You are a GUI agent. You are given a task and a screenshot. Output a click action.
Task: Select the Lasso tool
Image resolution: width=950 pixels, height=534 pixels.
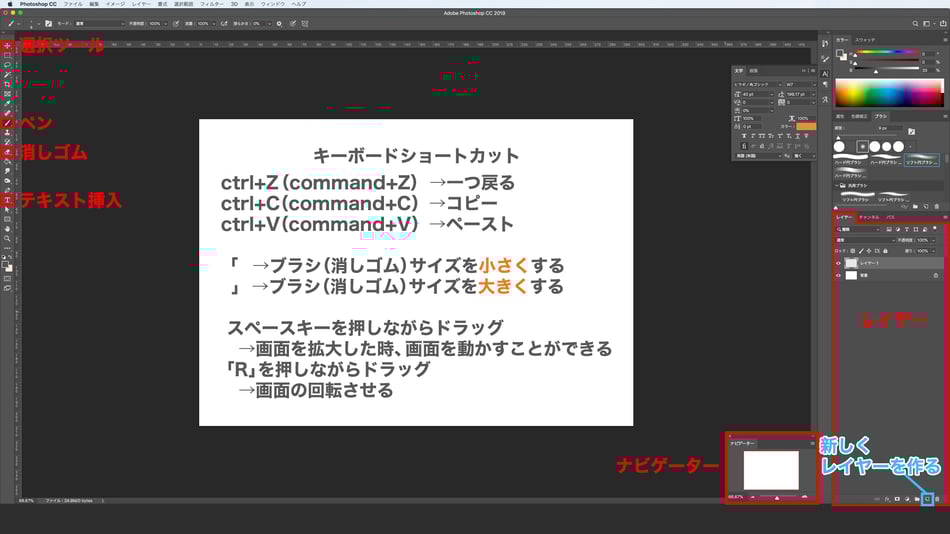[7, 65]
